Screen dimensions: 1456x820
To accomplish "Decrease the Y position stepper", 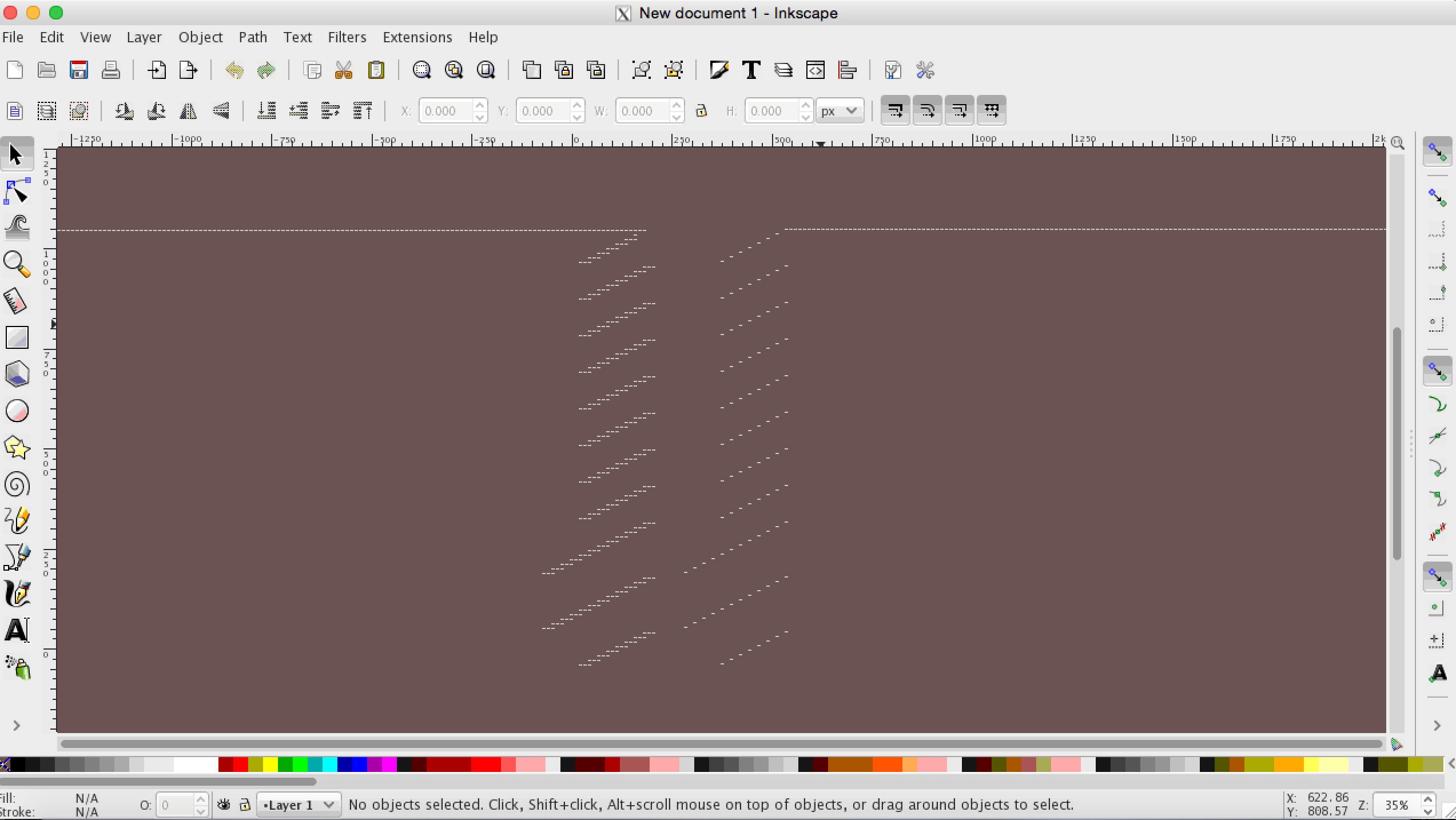I will click(x=577, y=117).
